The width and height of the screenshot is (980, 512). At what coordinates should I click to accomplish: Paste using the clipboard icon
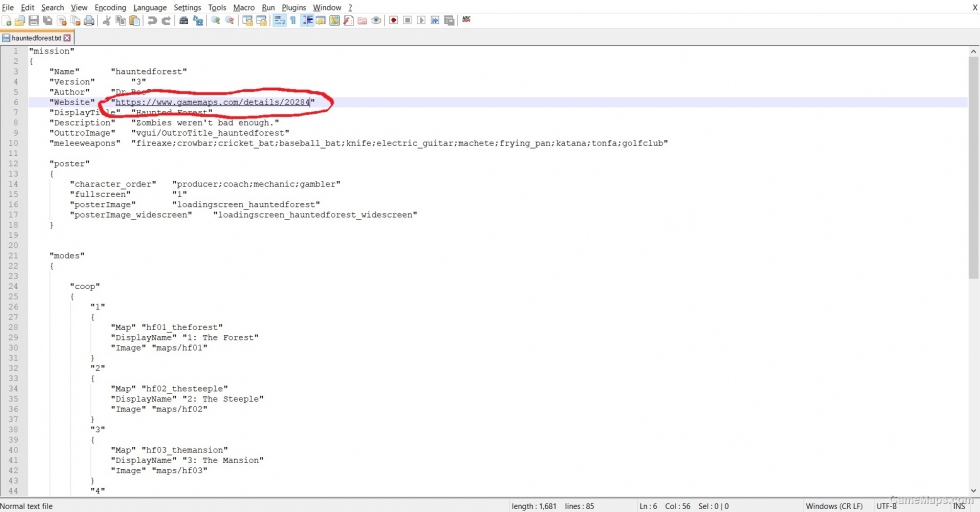pyautogui.click(x=134, y=21)
